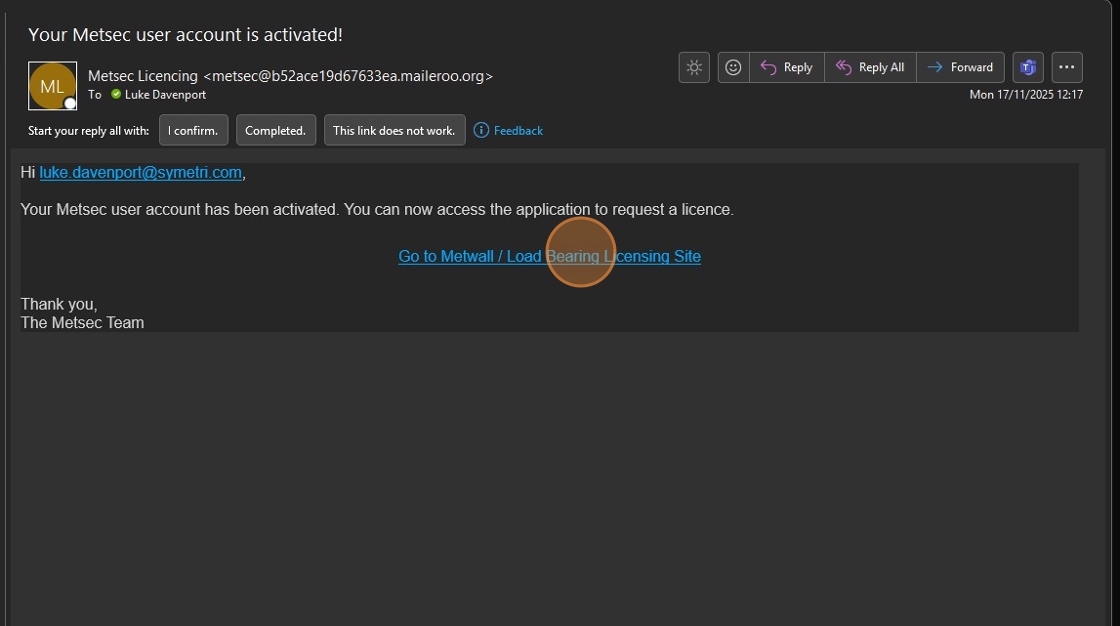The width and height of the screenshot is (1120, 626).
Task: Choose the 'I confirm.' suggested reply
Action: (193, 130)
